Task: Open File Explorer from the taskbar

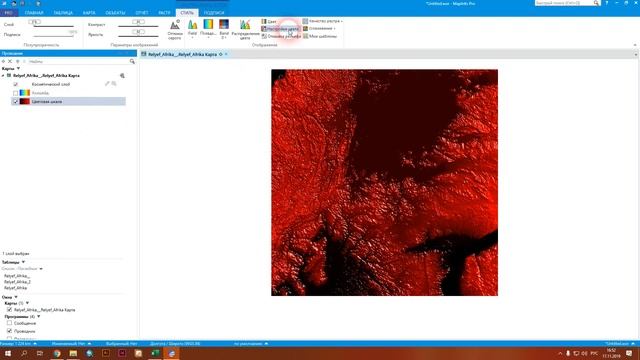Action: click(x=73, y=353)
